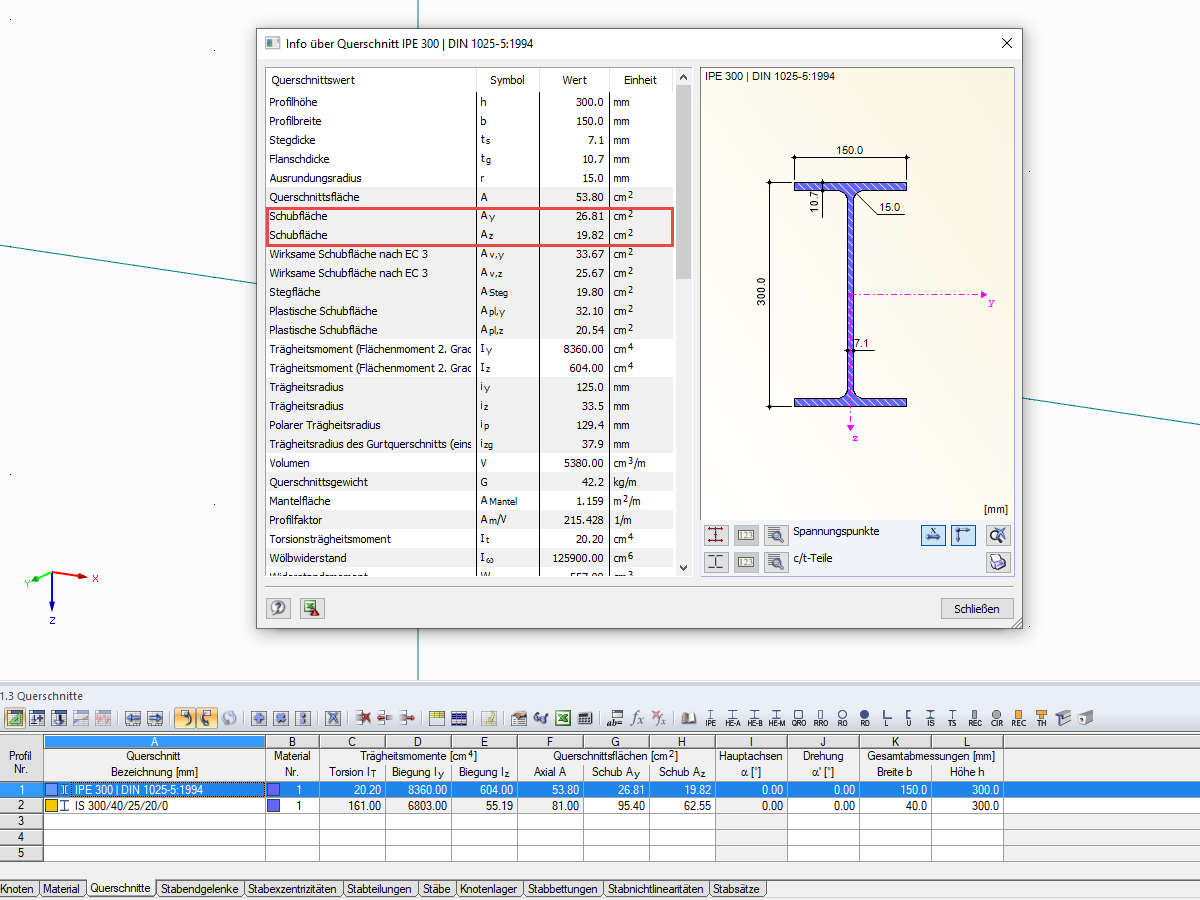Click the Undo icon in the table toolbar

(x=184, y=718)
